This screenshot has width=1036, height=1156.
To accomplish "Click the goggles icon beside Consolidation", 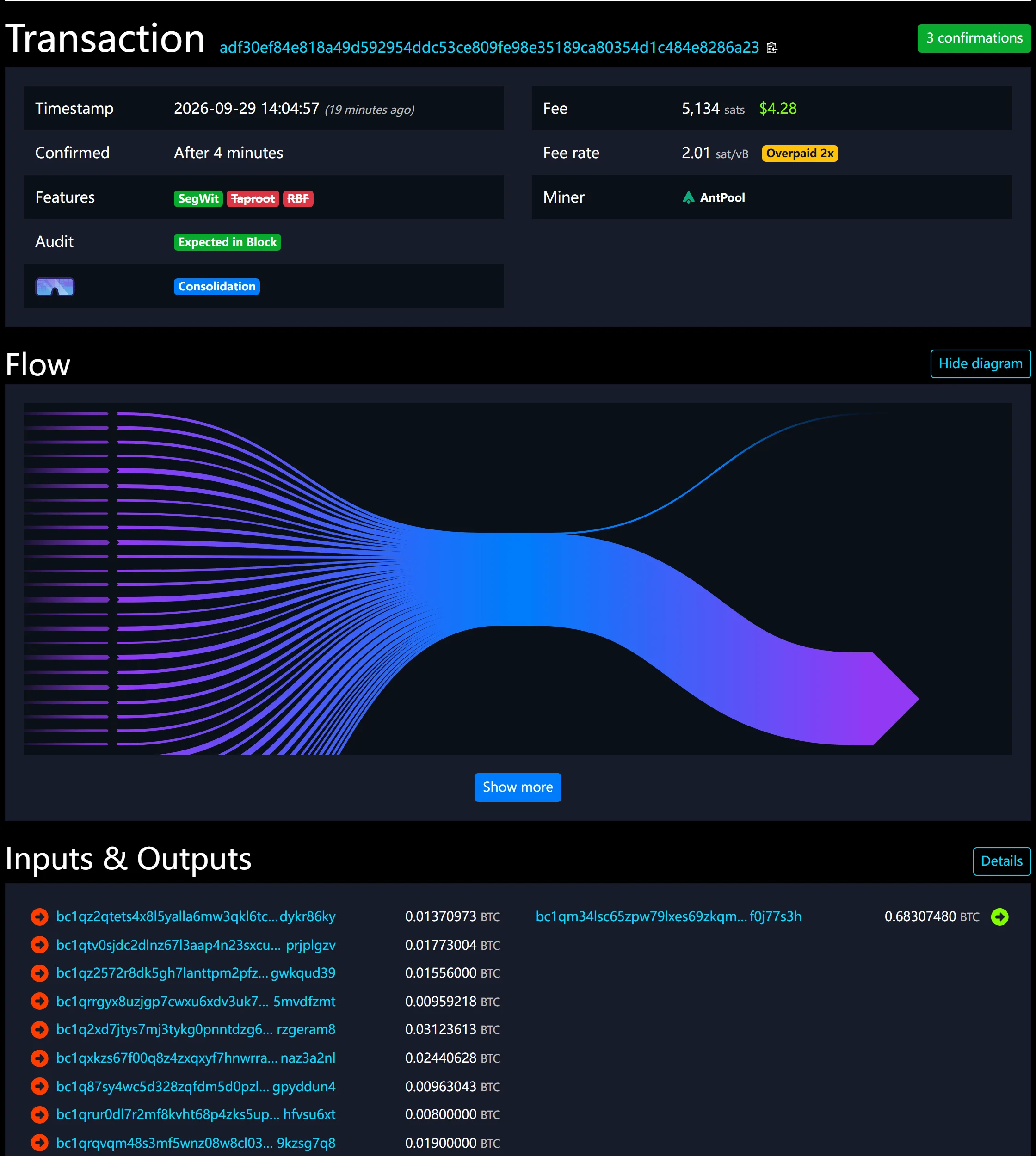I will tap(55, 286).
